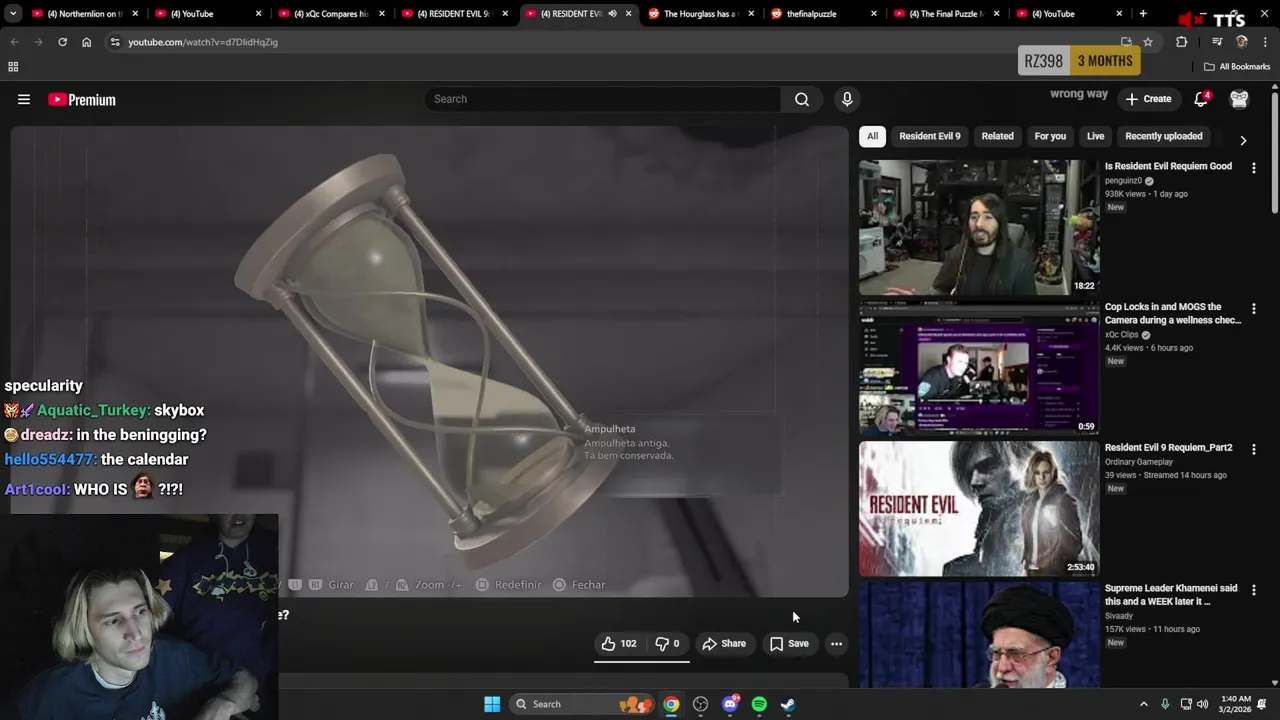Image resolution: width=1280 pixels, height=720 pixels.
Task: Open Windows Start menu
Action: coord(492,704)
